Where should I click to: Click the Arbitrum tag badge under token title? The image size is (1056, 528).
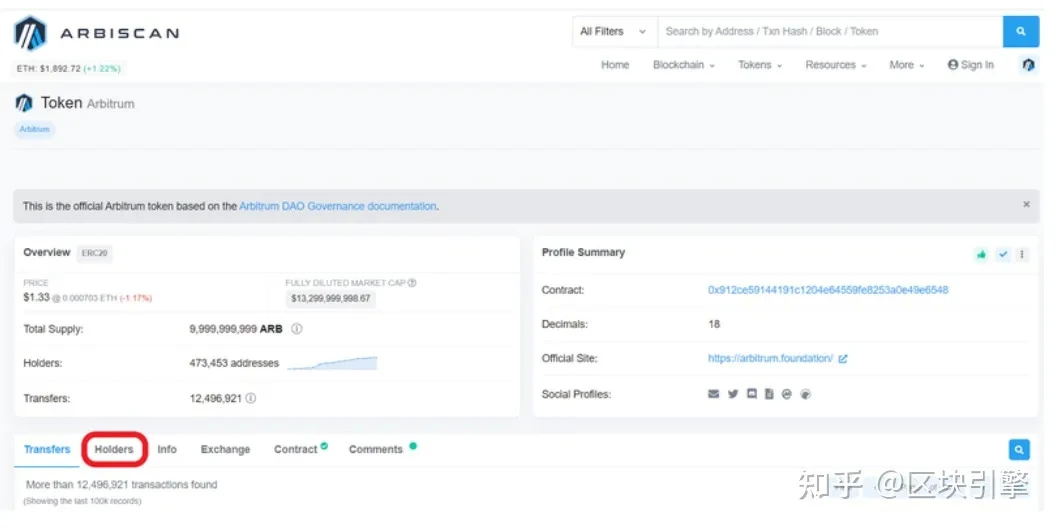[x=34, y=129]
